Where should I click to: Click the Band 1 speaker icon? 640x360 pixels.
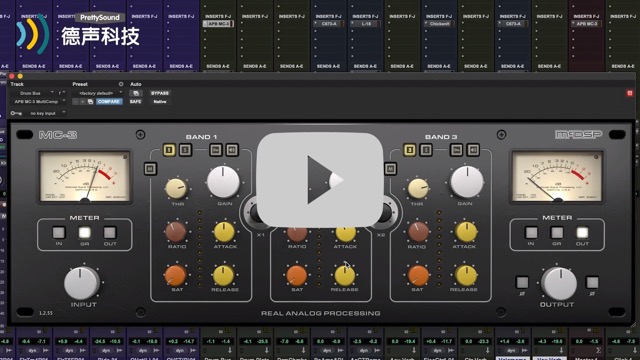click(232, 150)
